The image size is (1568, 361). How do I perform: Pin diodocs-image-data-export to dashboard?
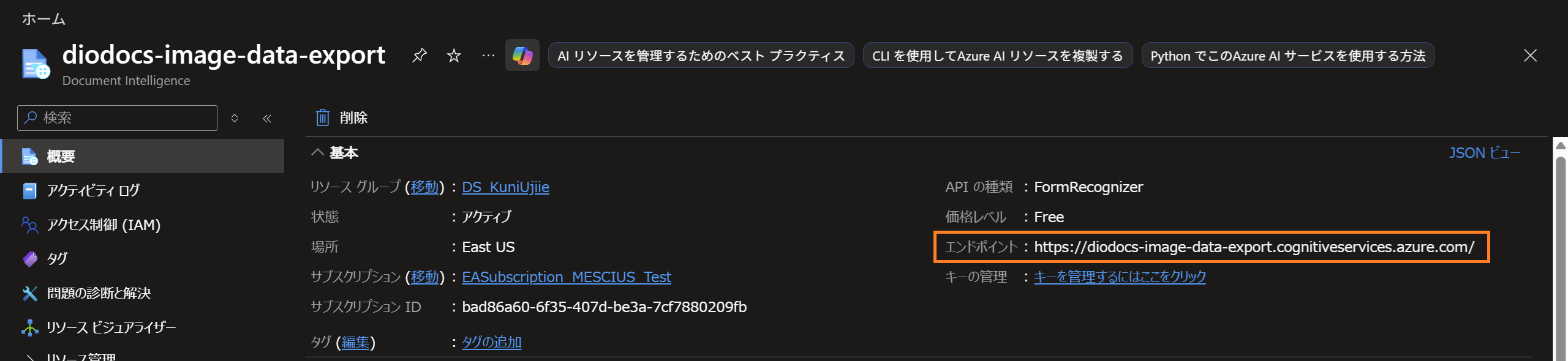click(420, 56)
